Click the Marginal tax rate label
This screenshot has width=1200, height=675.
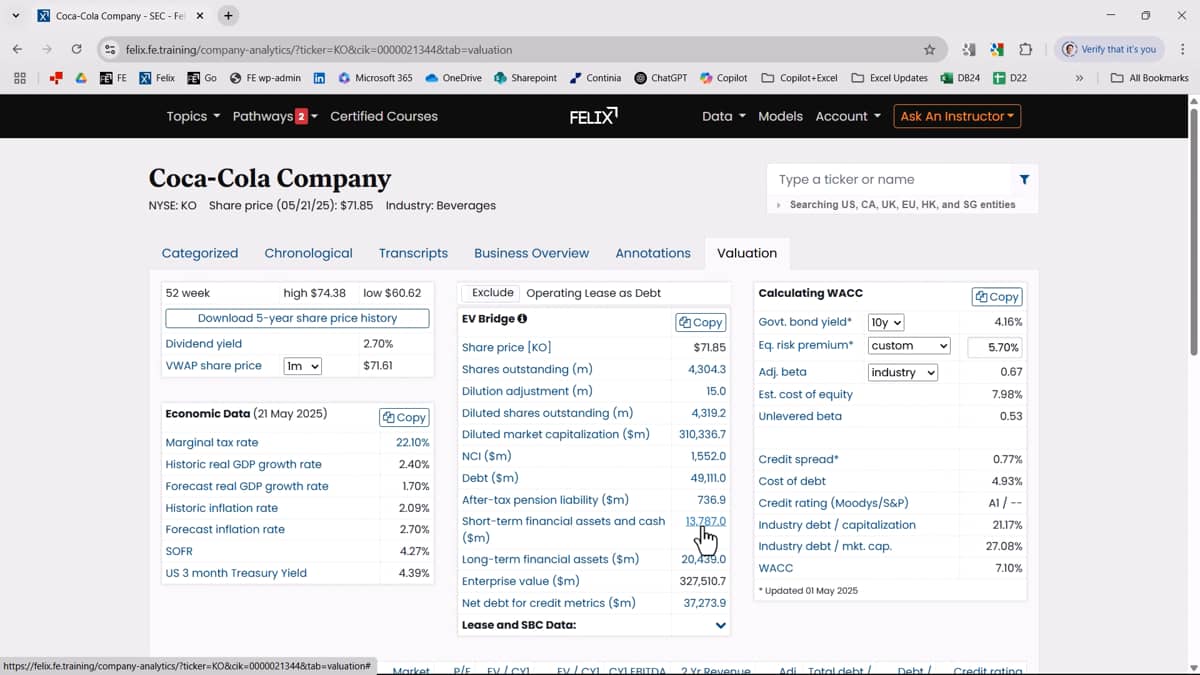click(211, 442)
